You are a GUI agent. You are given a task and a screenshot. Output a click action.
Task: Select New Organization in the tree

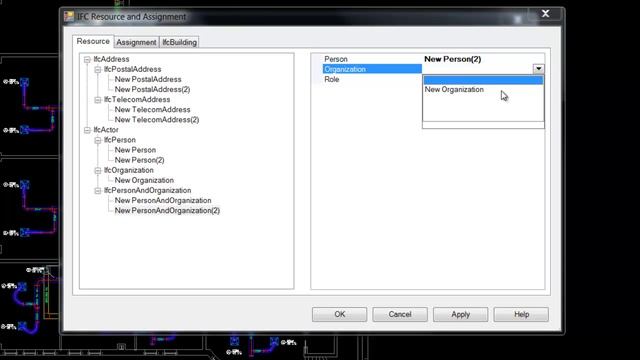(144, 180)
